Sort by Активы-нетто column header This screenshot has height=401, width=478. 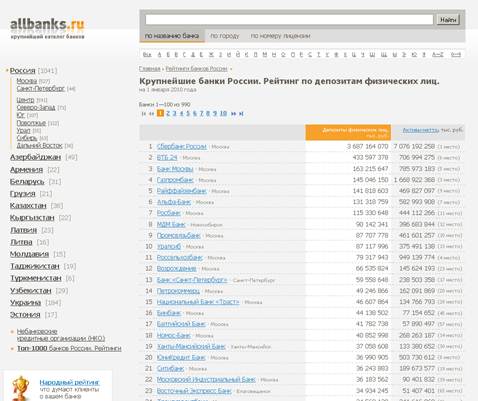pos(421,130)
